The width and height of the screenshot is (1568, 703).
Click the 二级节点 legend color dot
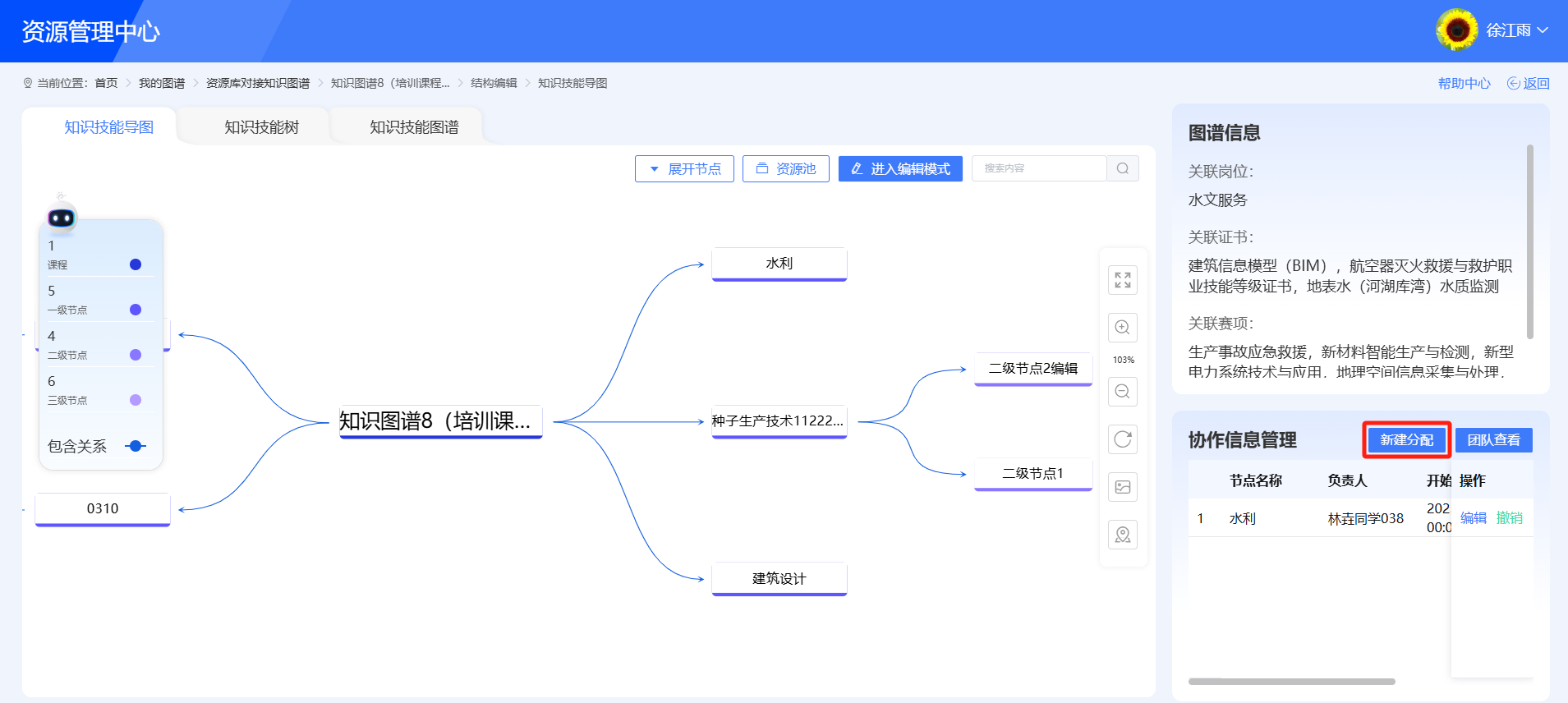(136, 355)
